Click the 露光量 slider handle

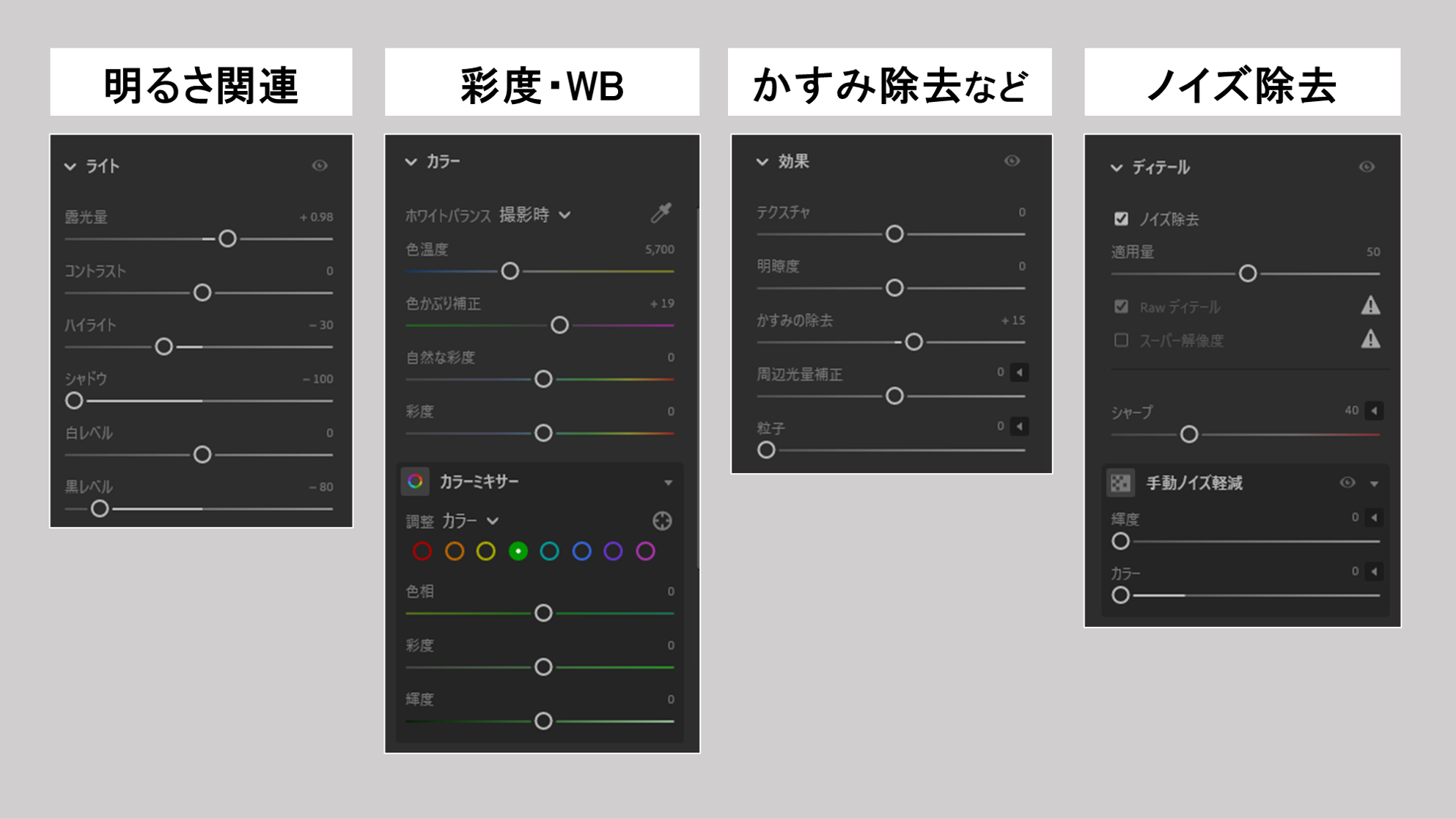click(x=227, y=238)
